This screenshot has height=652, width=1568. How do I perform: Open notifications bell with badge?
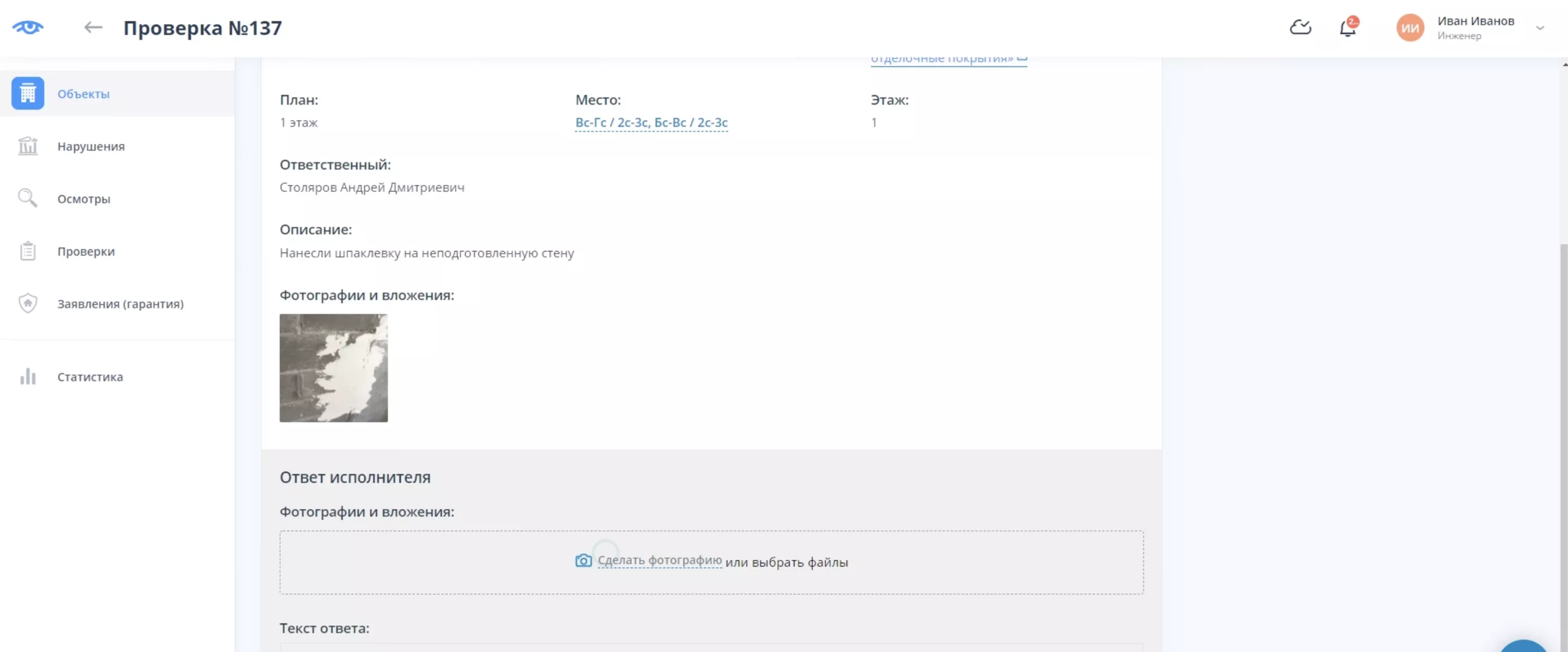click(1347, 28)
